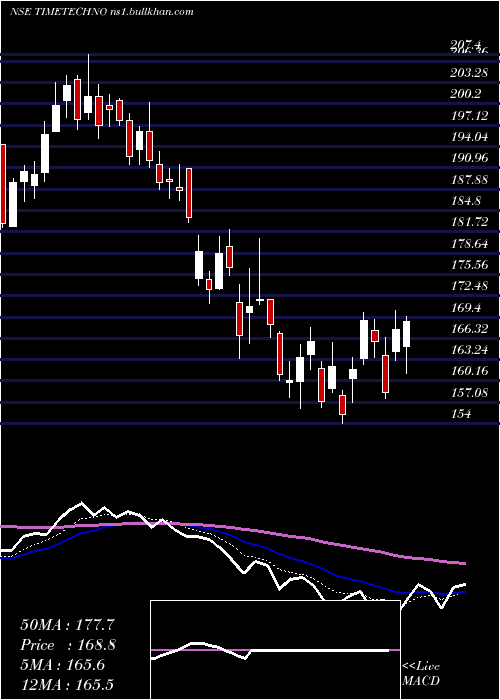Click the 169.4 price axis label

tap(466, 308)
